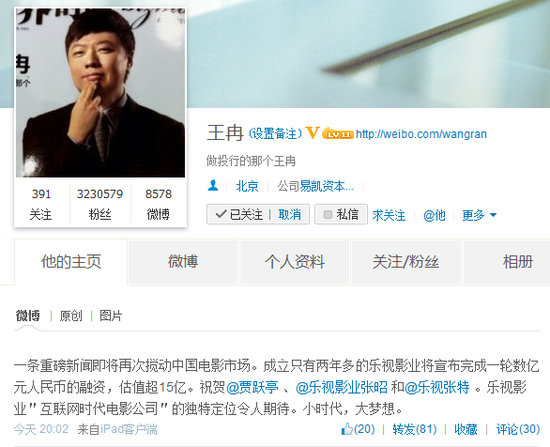This screenshot has height=447, width=550.
Task: Switch to the 微博 tab
Action: click(x=183, y=262)
